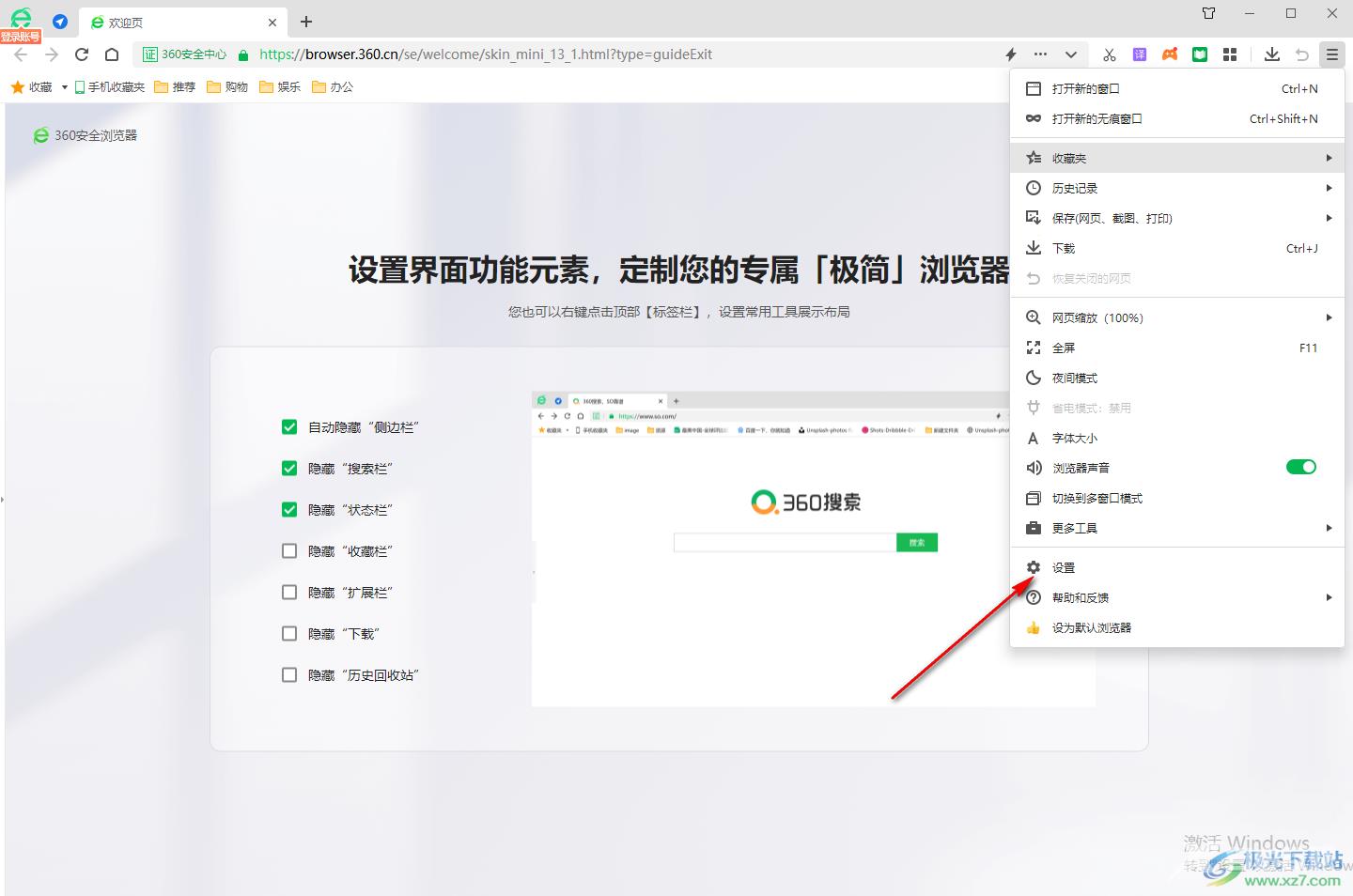Viewport: 1353px width, 896px height.
Task: Open the orange game controller extension
Action: (x=1170, y=54)
